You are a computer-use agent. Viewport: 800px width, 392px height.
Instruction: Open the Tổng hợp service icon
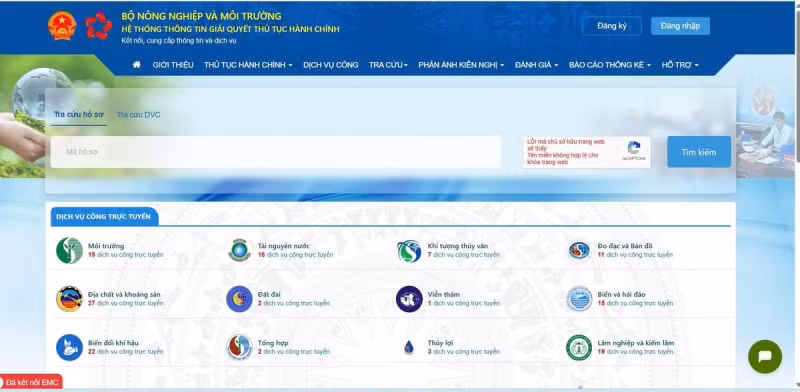point(239,347)
